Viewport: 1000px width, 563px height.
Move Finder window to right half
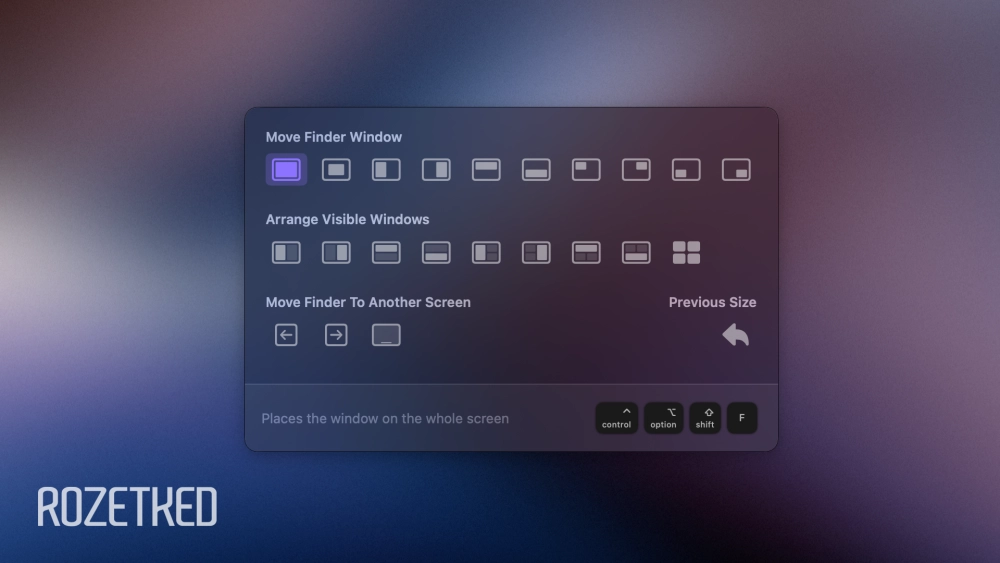click(436, 170)
